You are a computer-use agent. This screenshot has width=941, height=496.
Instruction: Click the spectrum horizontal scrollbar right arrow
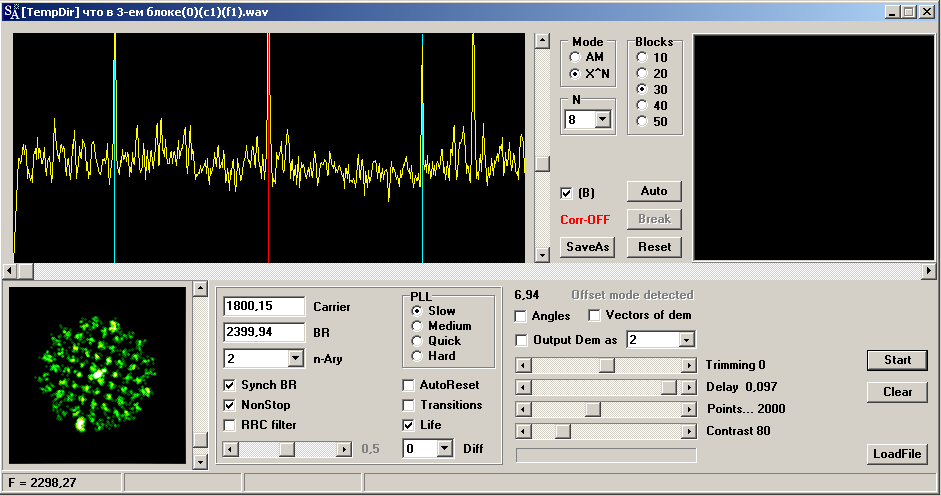pos(928,271)
